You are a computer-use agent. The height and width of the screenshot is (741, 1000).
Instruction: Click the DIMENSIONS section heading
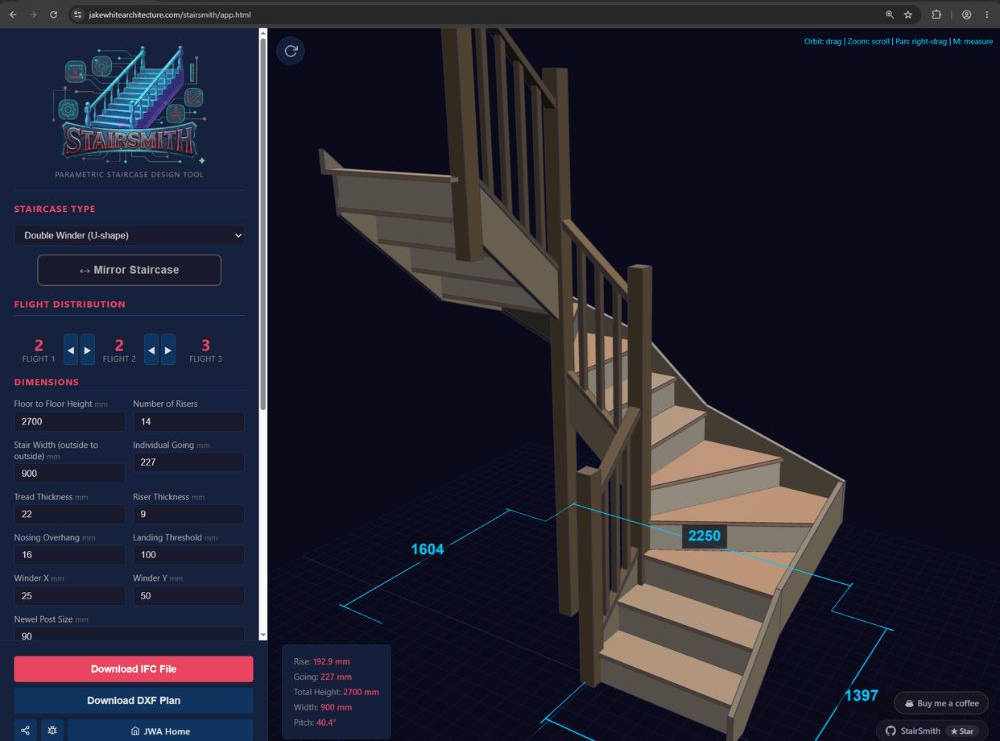47,382
